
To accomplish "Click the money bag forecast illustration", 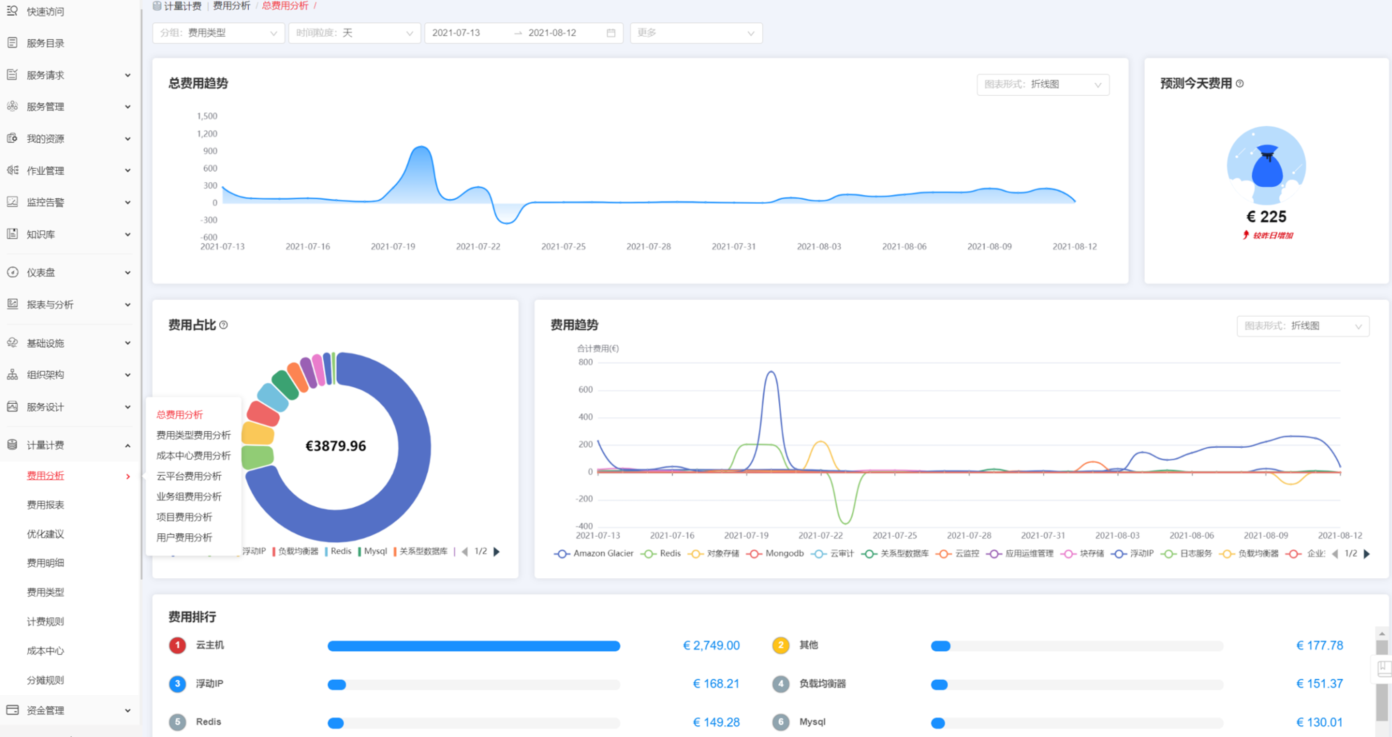I will [x=1266, y=165].
